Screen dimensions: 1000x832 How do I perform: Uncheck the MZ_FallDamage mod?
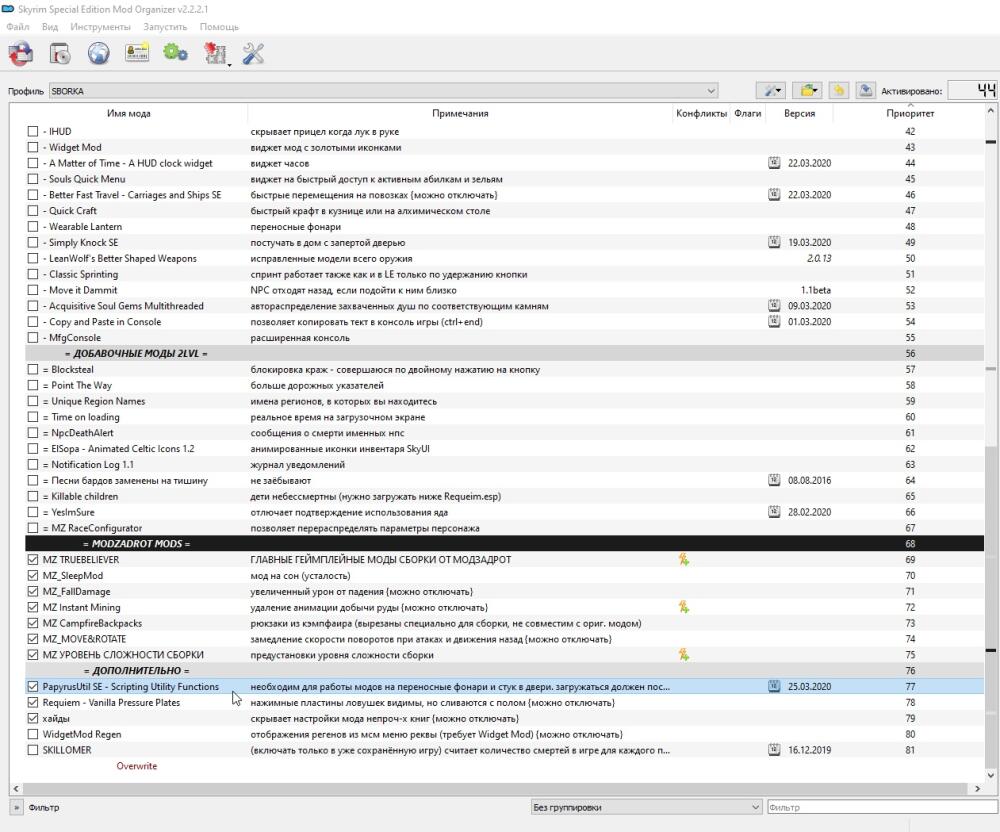tap(33, 591)
